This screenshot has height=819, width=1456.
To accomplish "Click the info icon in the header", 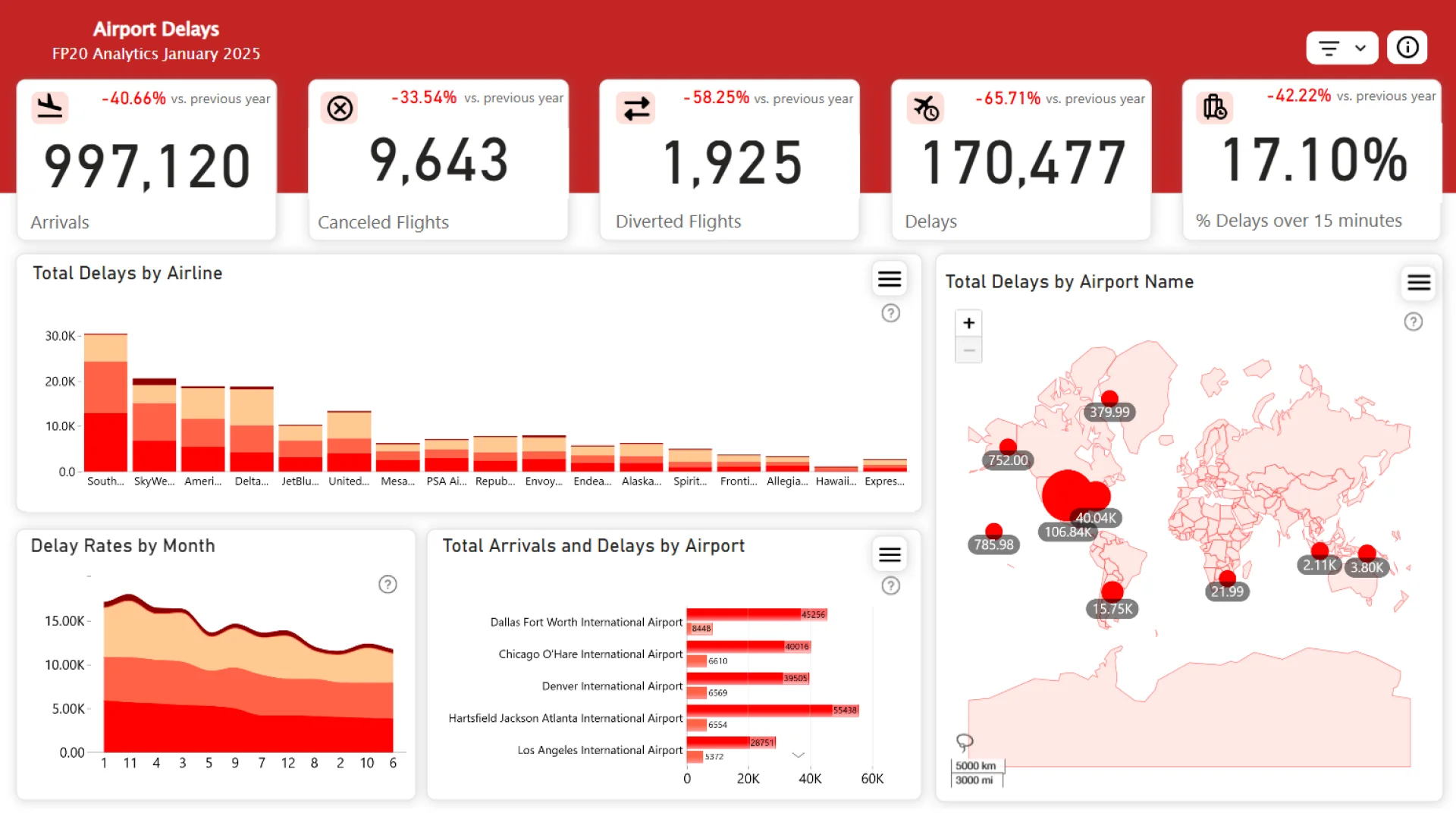I will (1407, 48).
